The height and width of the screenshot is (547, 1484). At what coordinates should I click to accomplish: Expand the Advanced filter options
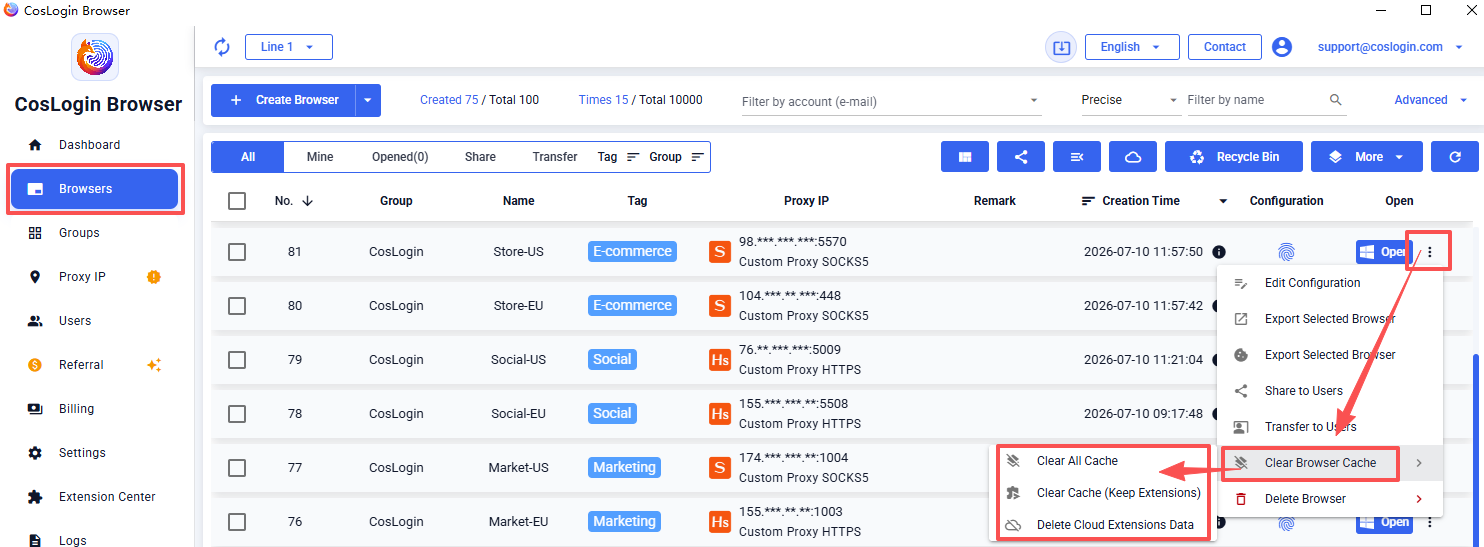click(x=1431, y=100)
